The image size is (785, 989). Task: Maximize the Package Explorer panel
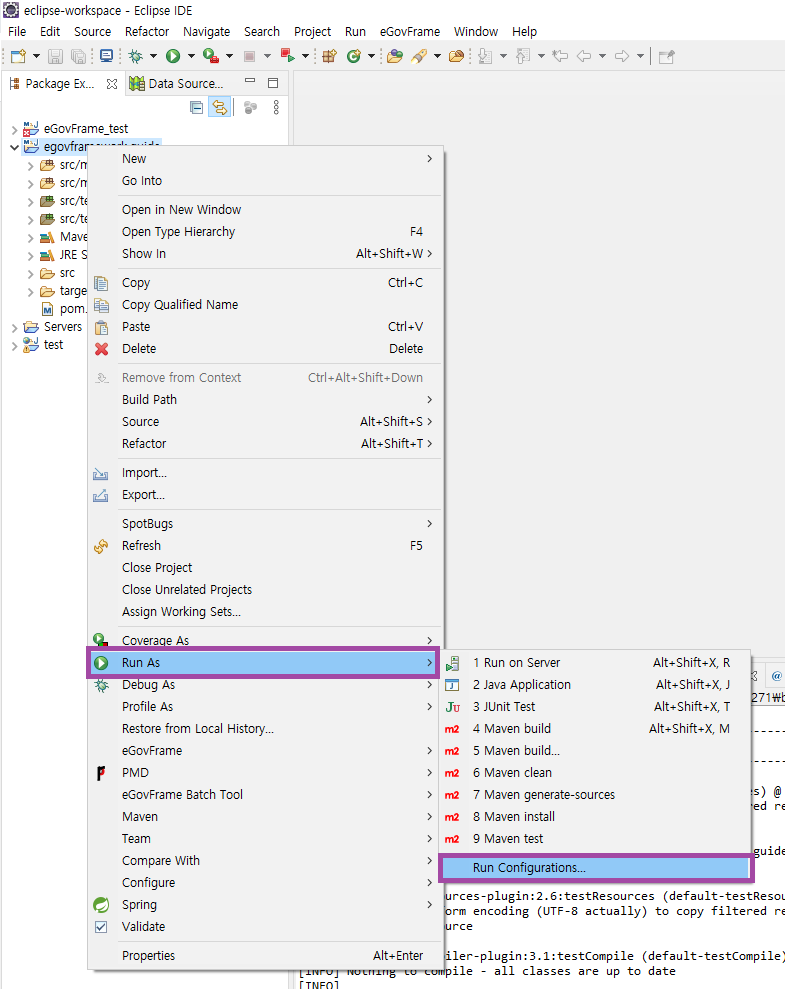(273, 83)
